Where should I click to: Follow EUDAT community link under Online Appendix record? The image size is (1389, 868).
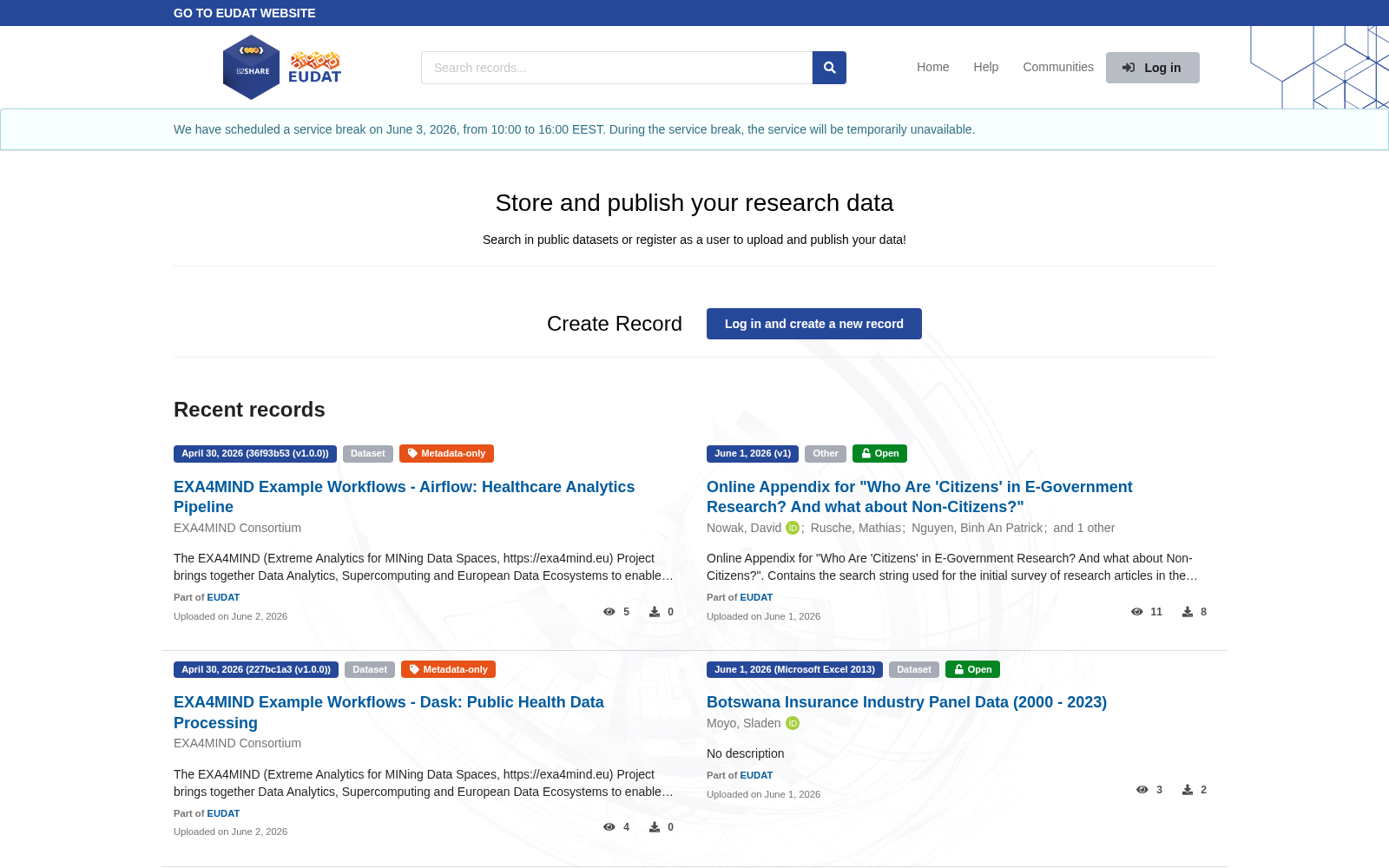click(x=756, y=597)
